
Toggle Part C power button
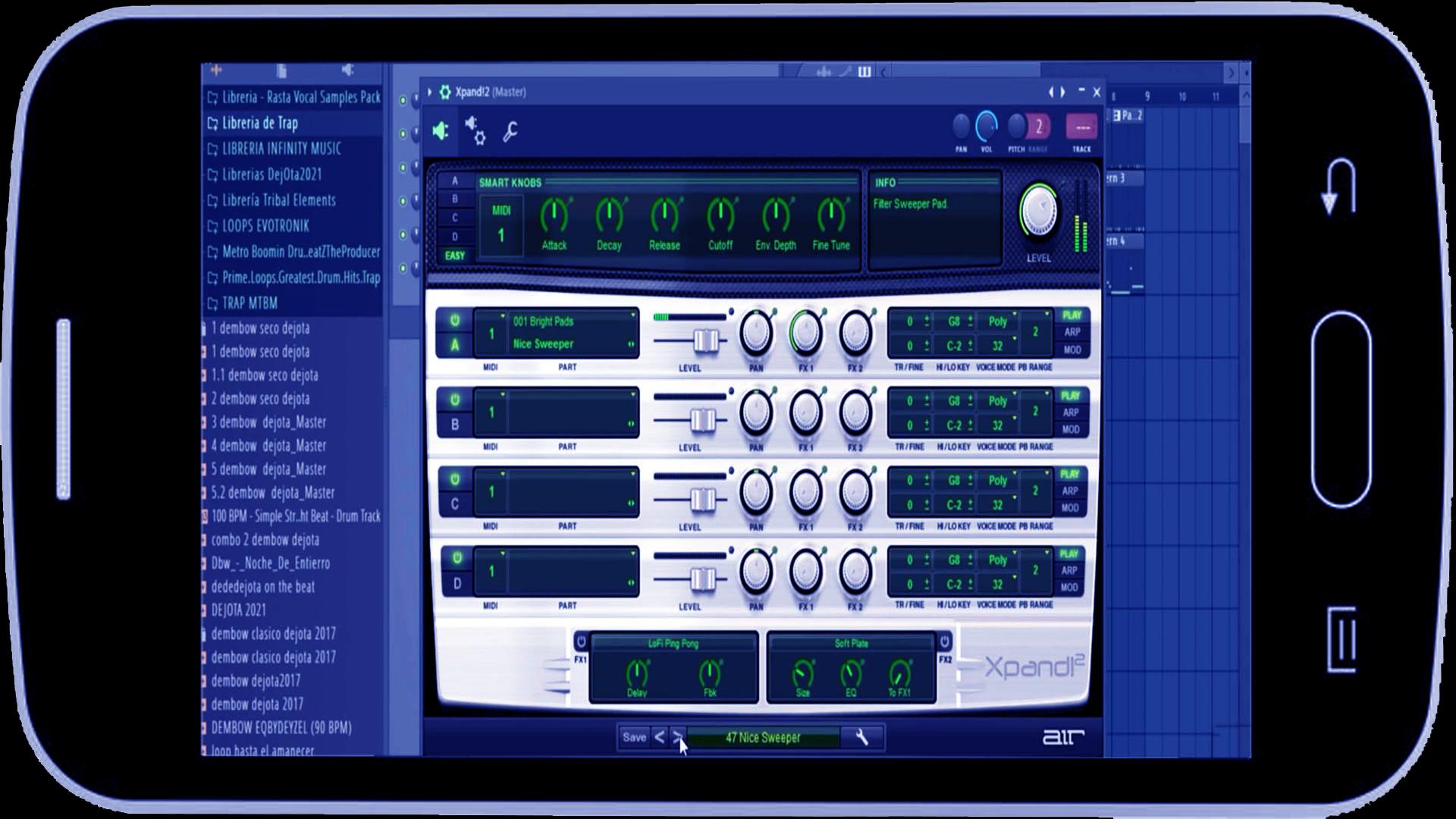[x=455, y=479]
